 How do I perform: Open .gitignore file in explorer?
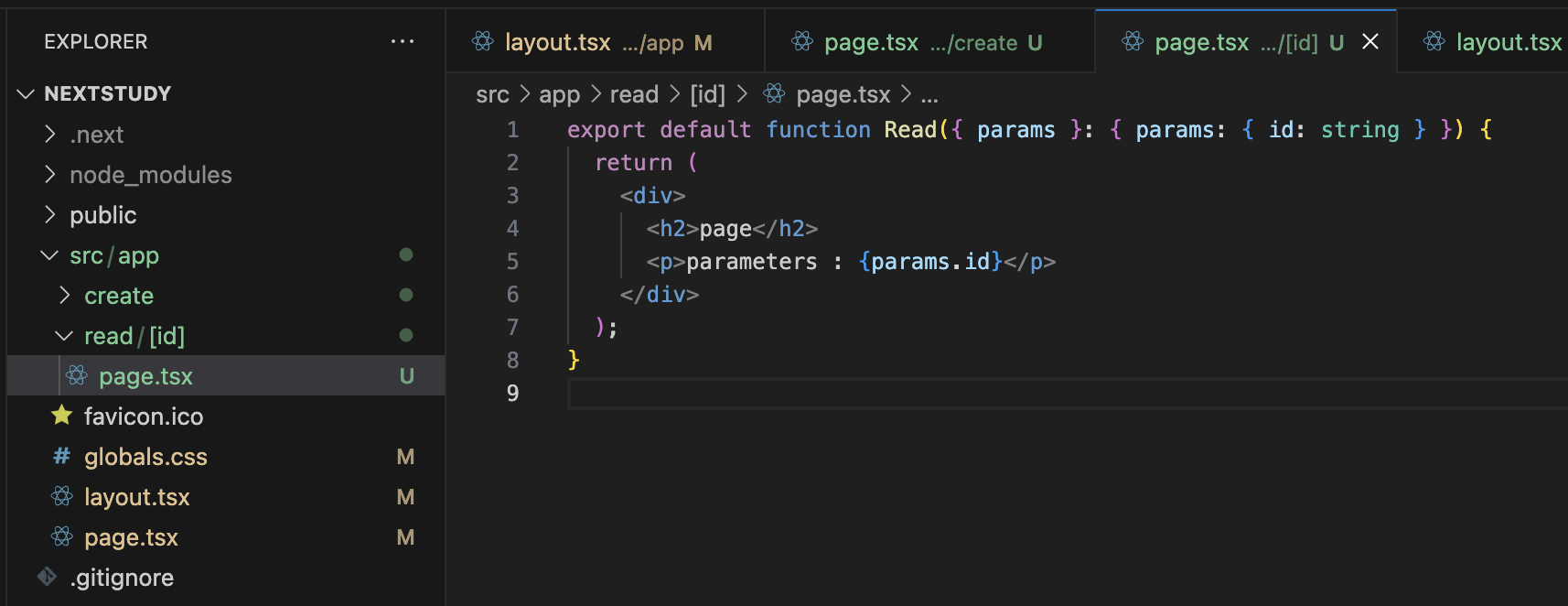pyautogui.click(x=122, y=578)
